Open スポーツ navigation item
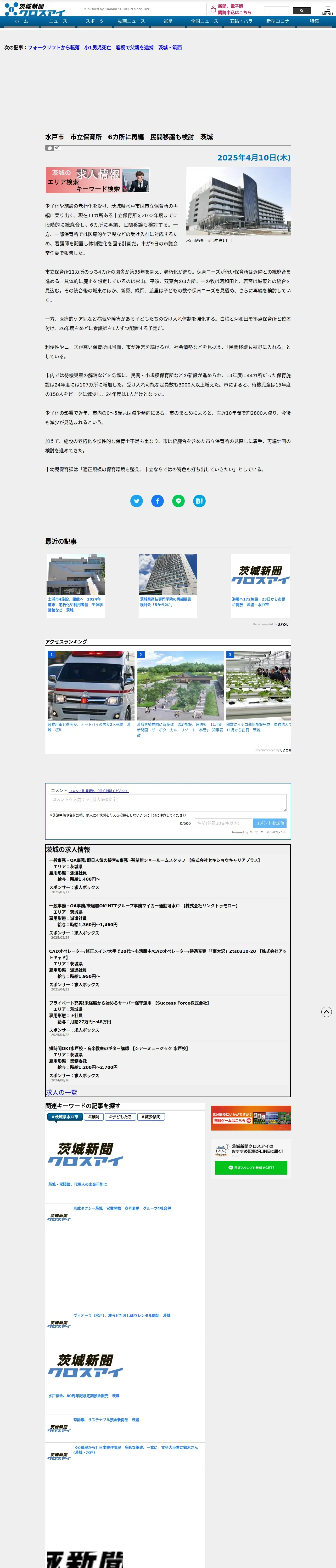336x1568 pixels. pyautogui.click(x=94, y=21)
